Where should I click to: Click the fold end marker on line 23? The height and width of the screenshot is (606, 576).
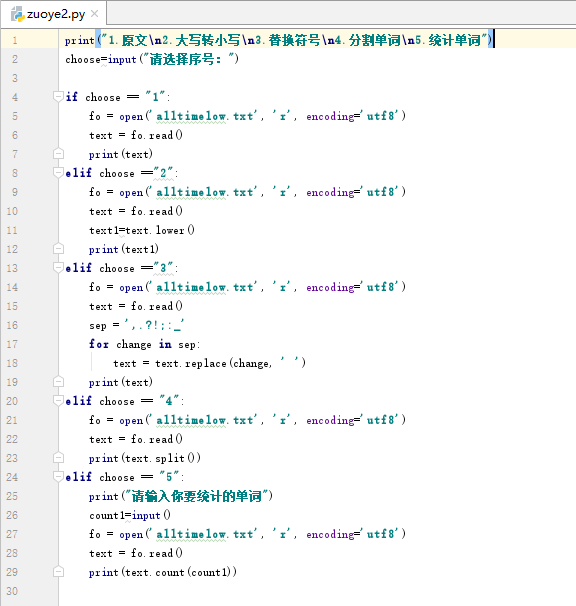click(58, 458)
